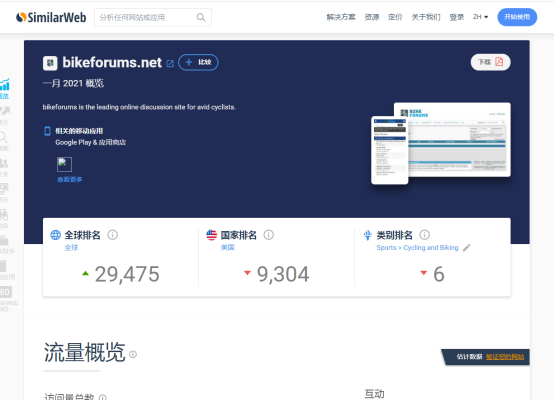The width and height of the screenshot is (554, 400).
Task: Click the country rank value 9,304
Action: (x=283, y=274)
